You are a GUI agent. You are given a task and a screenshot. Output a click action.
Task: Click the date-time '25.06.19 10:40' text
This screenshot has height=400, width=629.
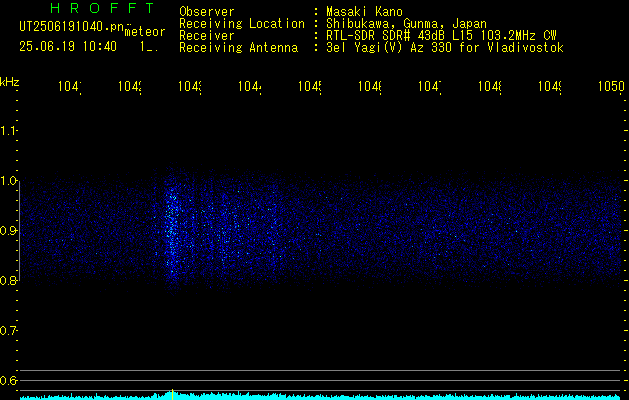pos(68,47)
